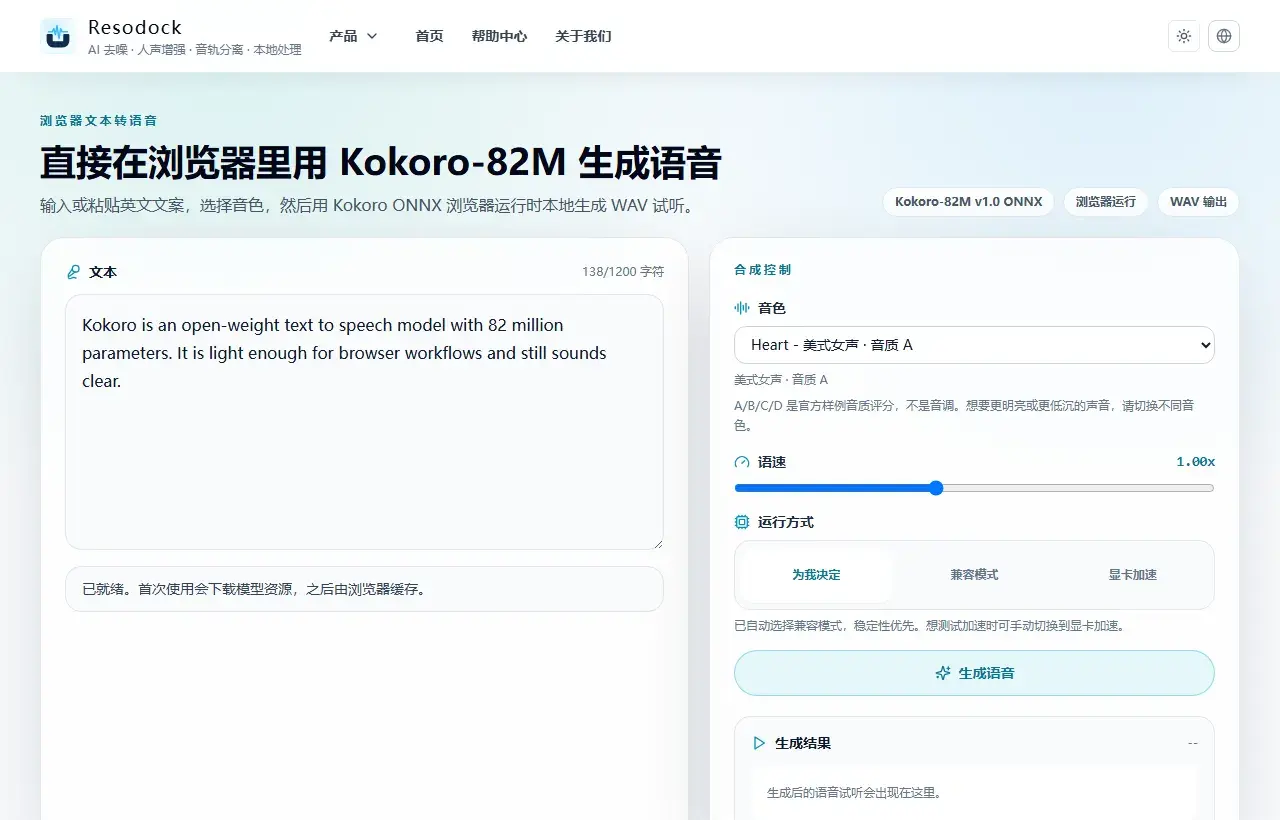Click the 语速 gauge icon
Image resolution: width=1280 pixels, height=820 pixels.
pos(742,462)
